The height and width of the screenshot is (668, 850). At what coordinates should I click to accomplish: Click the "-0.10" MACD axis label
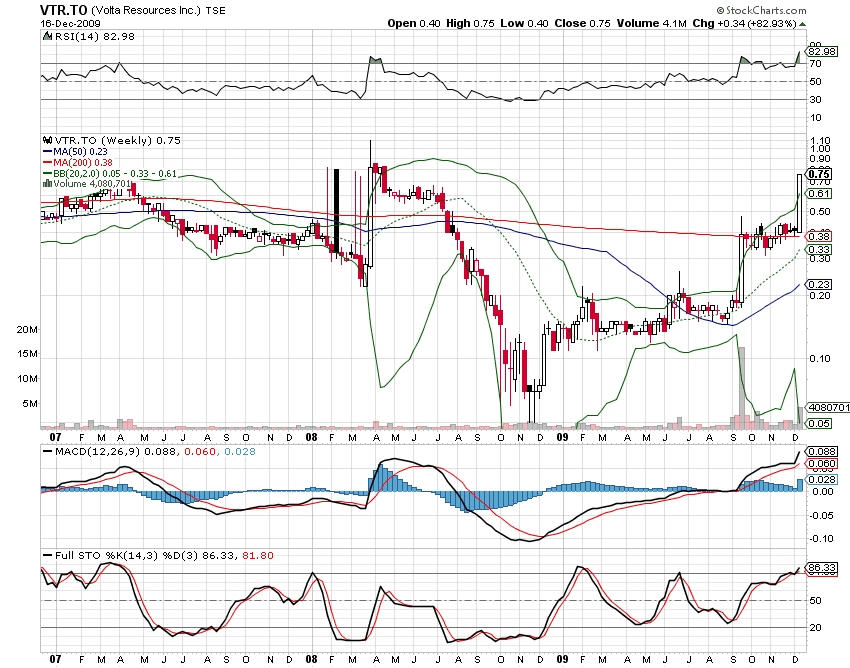tap(821, 538)
